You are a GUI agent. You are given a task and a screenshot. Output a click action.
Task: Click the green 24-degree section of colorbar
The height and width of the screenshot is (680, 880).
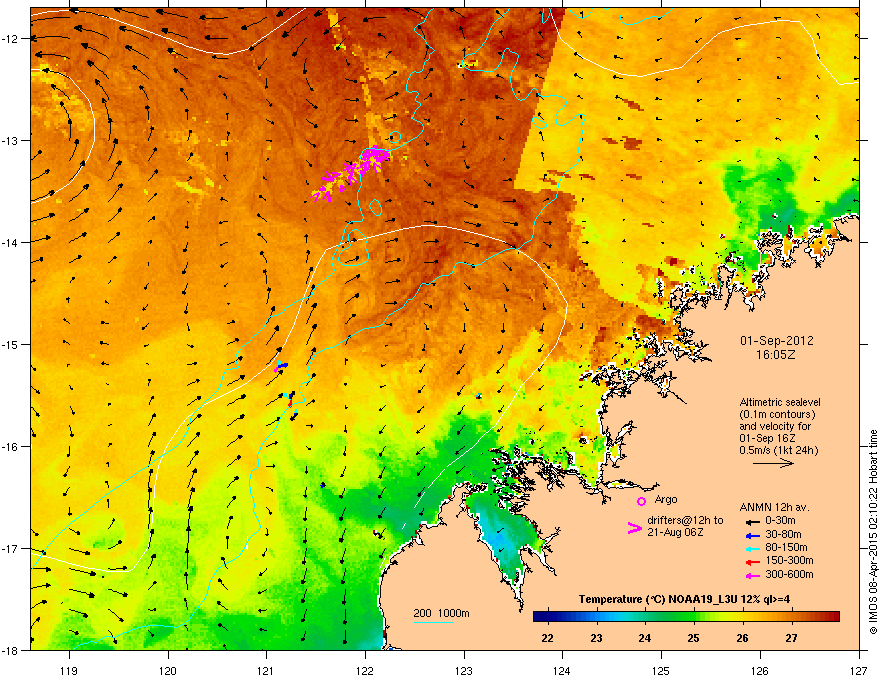pyautogui.click(x=645, y=617)
